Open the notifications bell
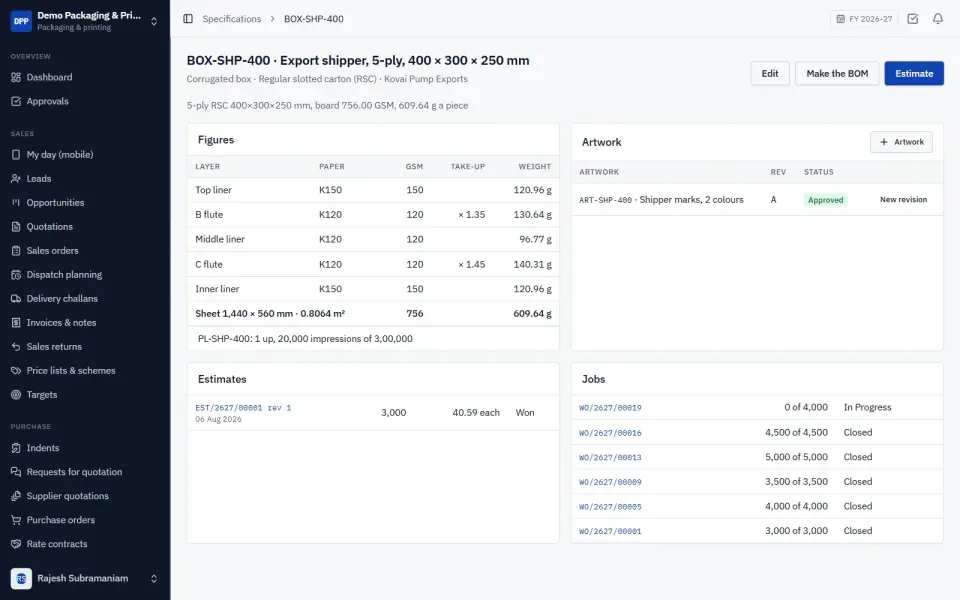The width and height of the screenshot is (960, 600). (x=937, y=19)
